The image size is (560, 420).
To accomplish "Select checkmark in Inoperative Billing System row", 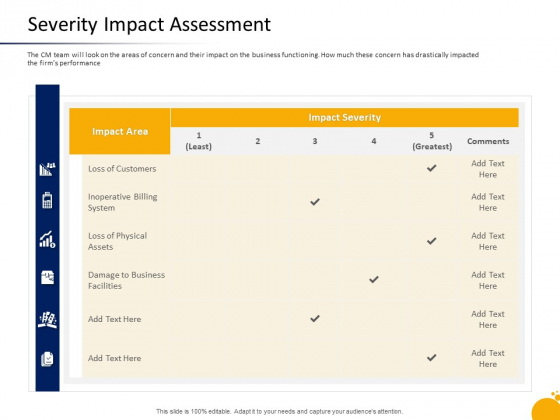I will 315,202.
